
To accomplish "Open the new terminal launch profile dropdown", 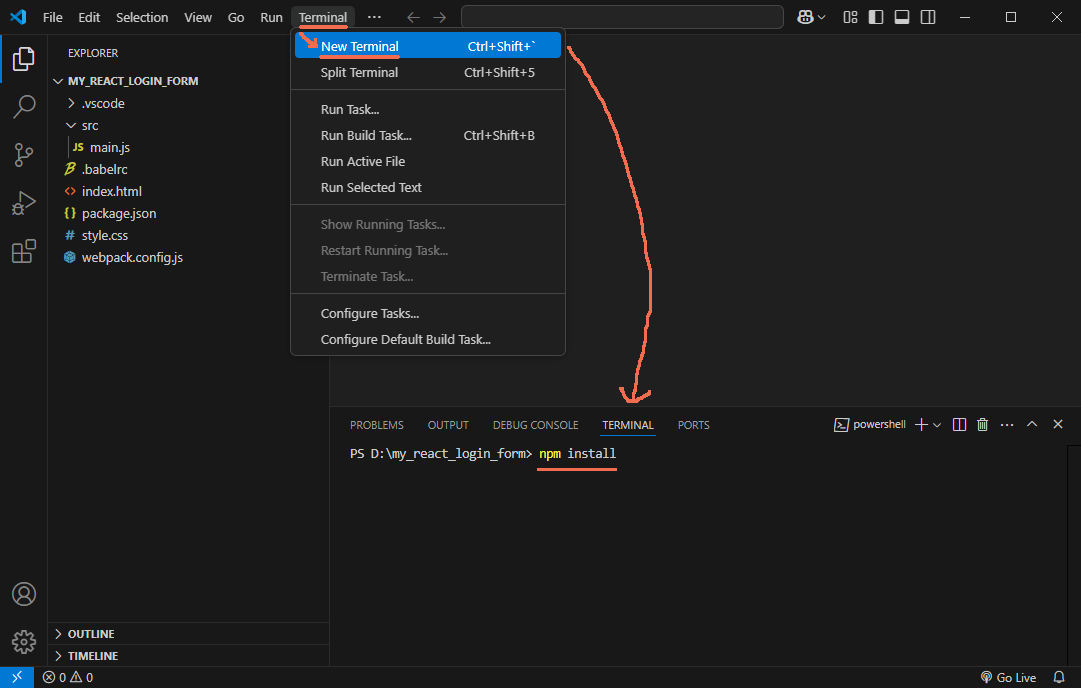I will click(937, 425).
